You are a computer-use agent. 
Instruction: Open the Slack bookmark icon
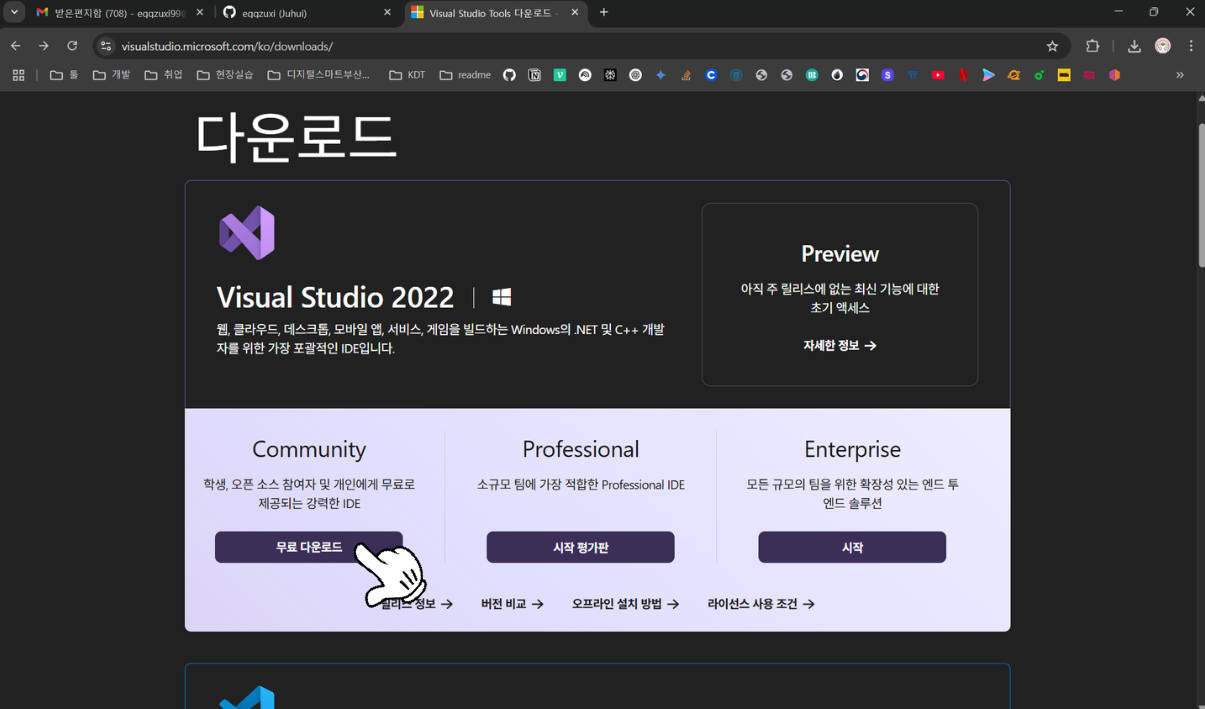click(887, 74)
